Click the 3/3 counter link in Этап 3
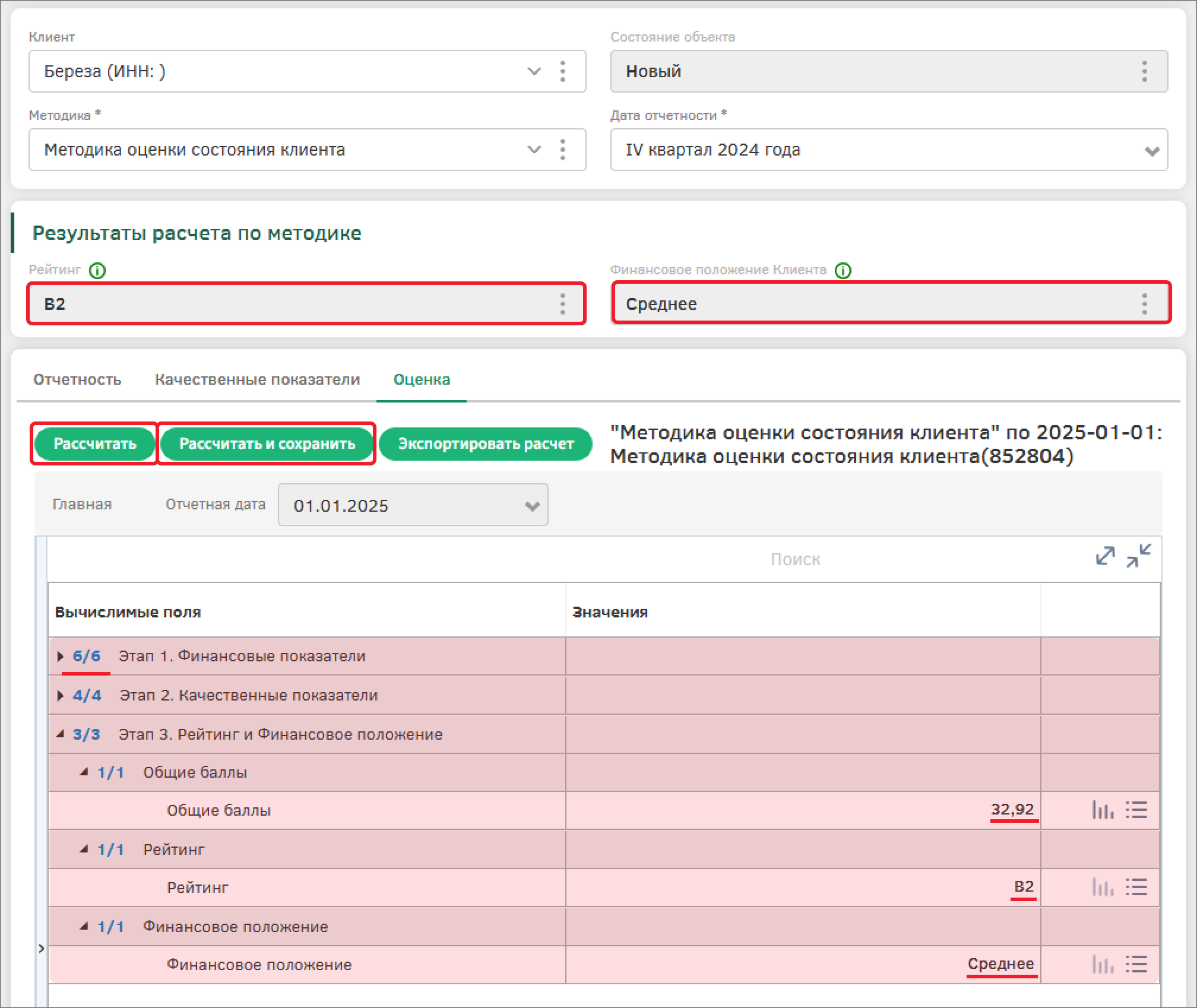The height and width of the screenshot is (1008, 1197). (86, 735)
